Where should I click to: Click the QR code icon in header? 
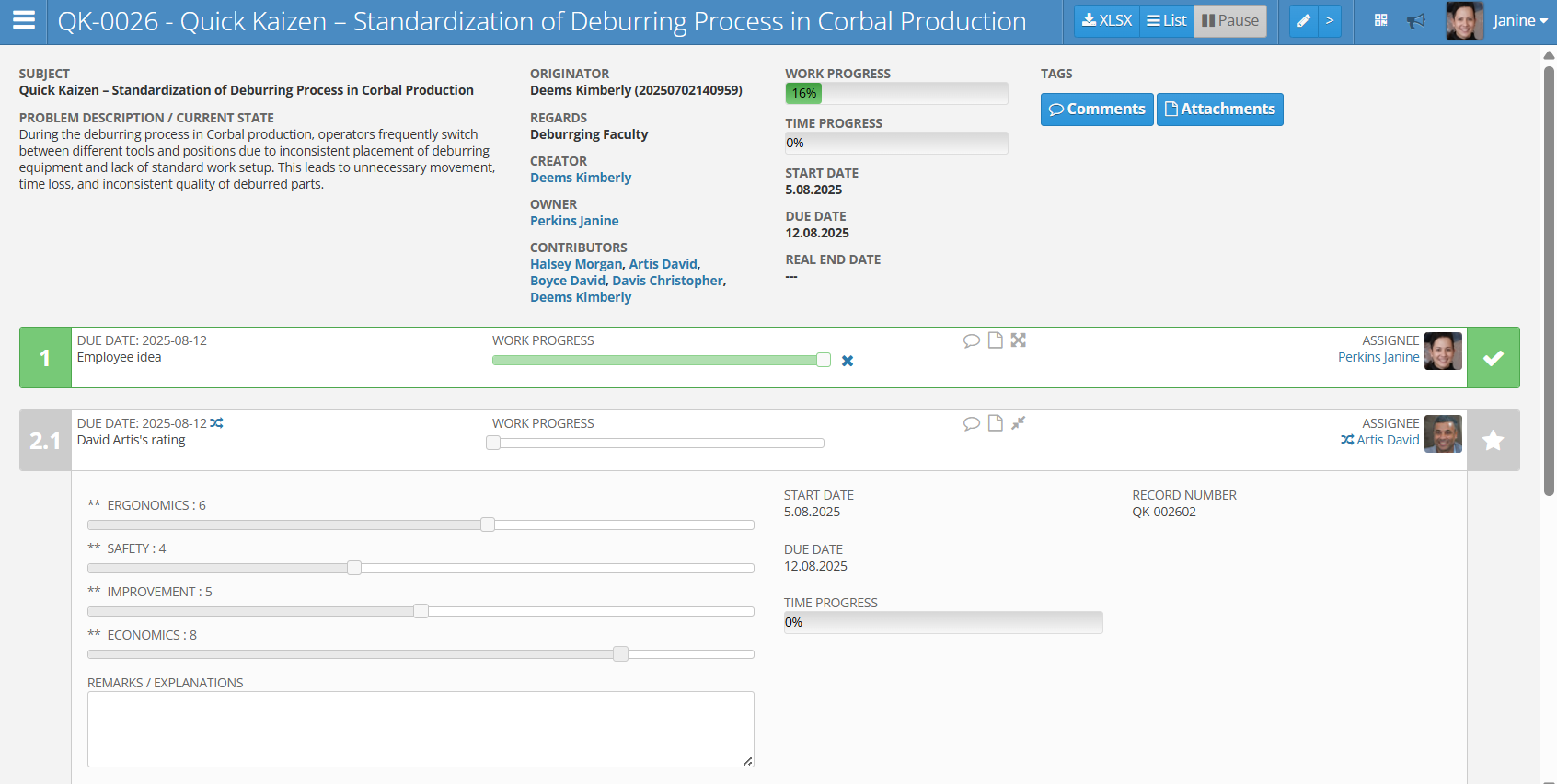tap(1380, 20)
